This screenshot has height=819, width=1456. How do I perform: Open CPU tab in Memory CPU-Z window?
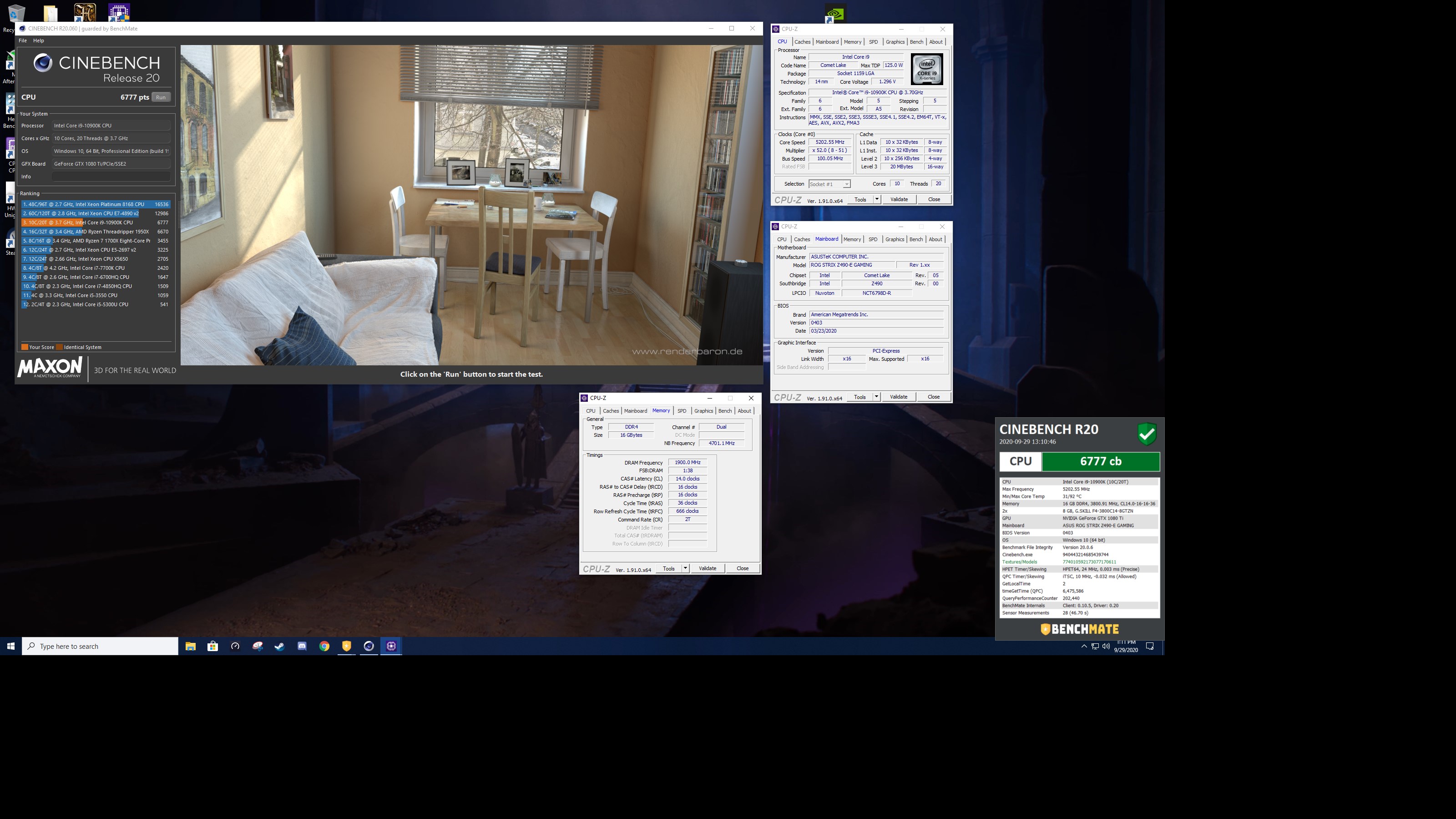click(x=591, y=411)
